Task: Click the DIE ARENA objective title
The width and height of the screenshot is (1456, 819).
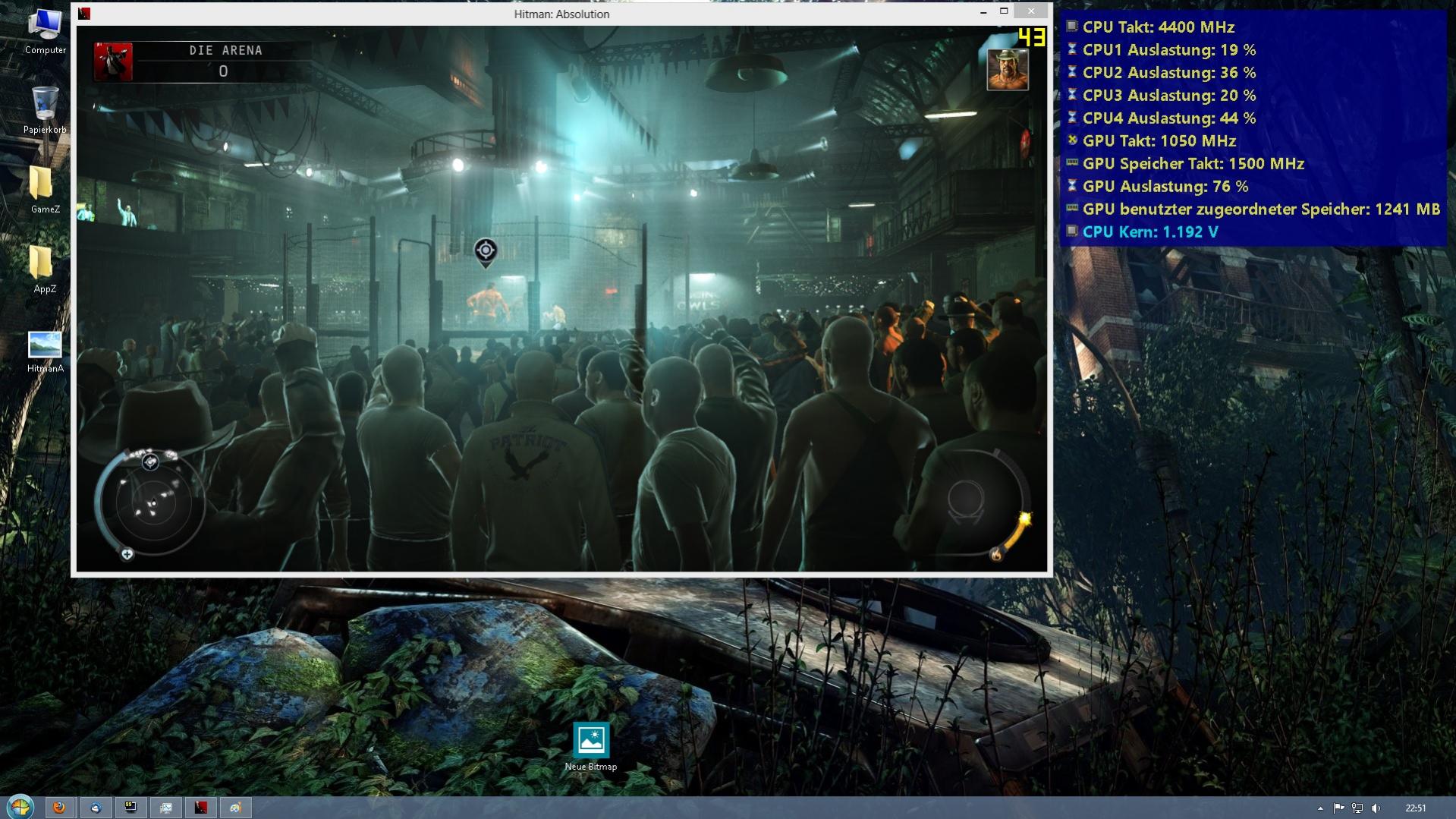Action: (x=225, y=50)
